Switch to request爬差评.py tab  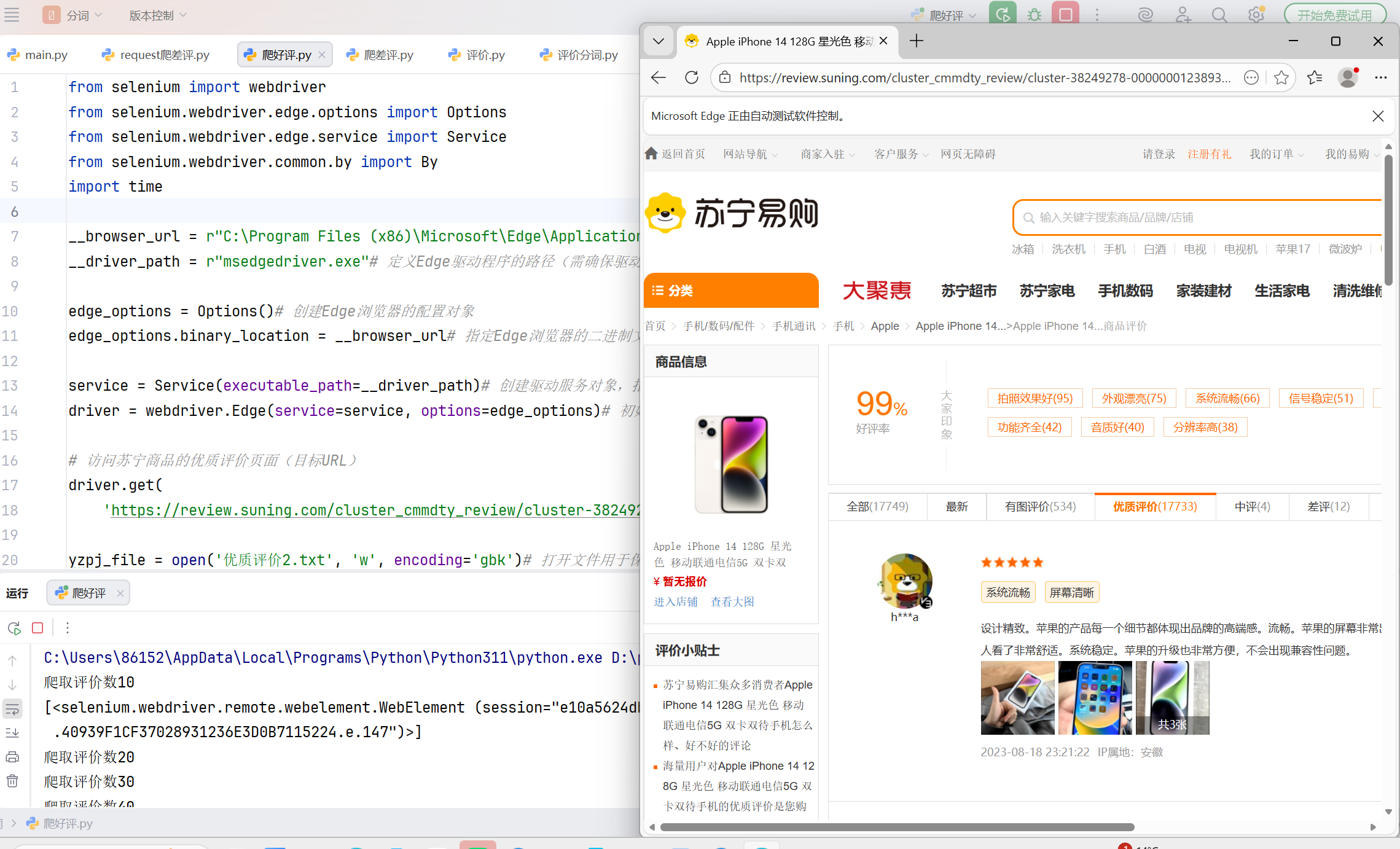tap(156, 55)
